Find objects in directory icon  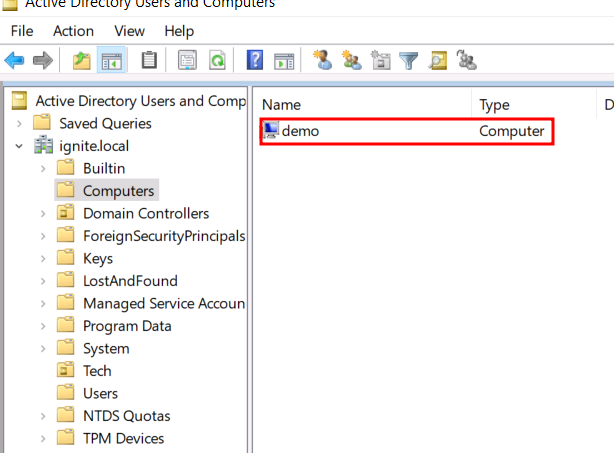[x=437, y=61]
